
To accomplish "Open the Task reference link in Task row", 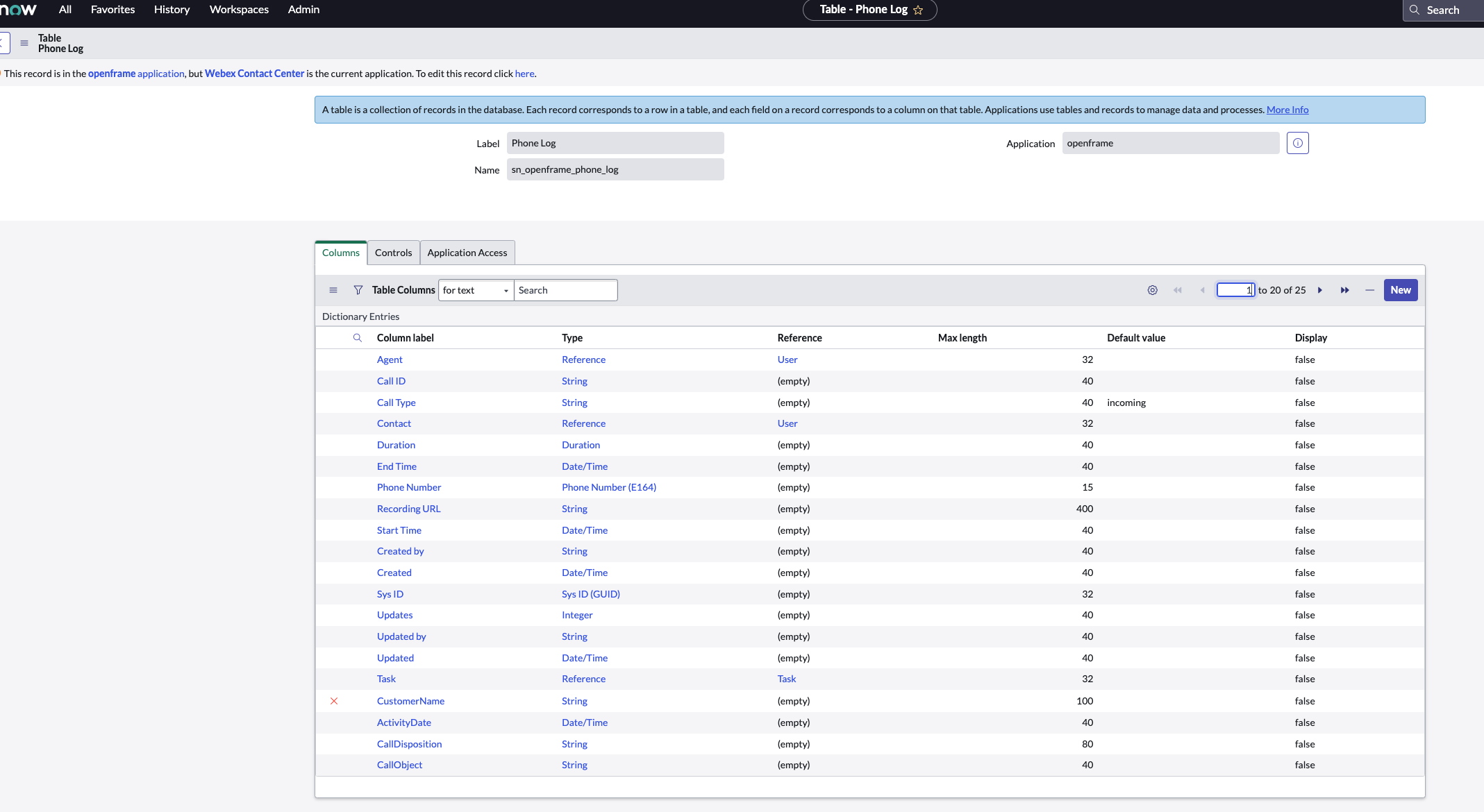I will 787,679.
